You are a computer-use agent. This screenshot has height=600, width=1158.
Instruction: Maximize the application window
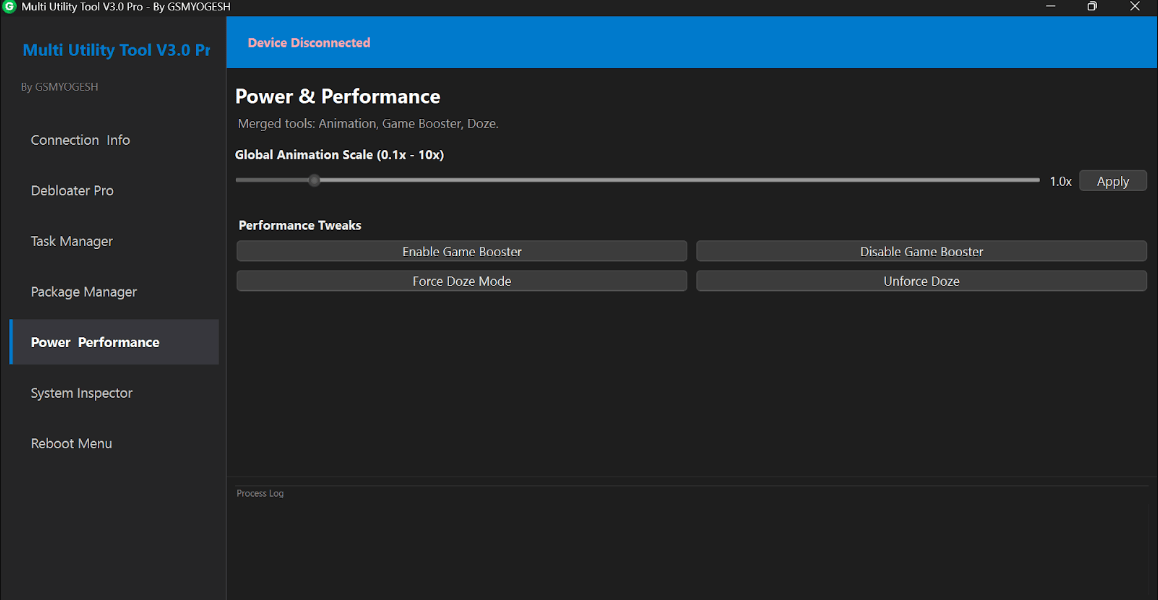point(1091,6)
